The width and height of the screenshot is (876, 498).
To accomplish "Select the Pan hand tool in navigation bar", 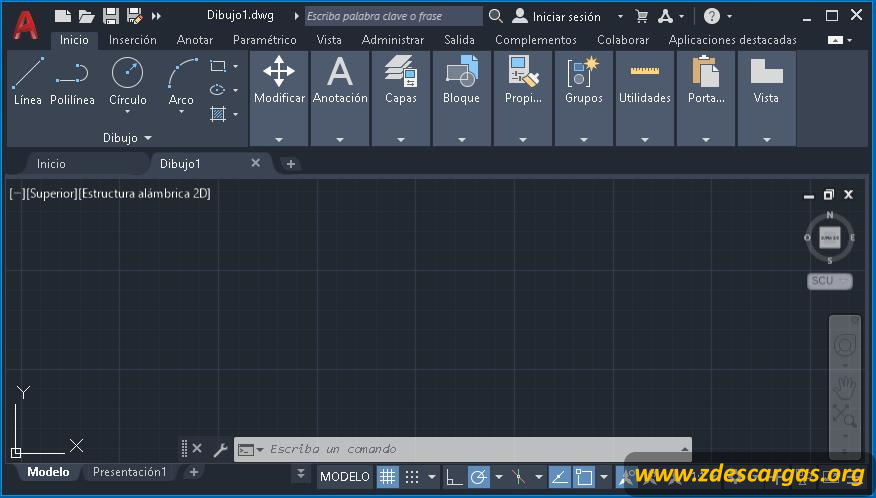I will (x=845, y=386).
